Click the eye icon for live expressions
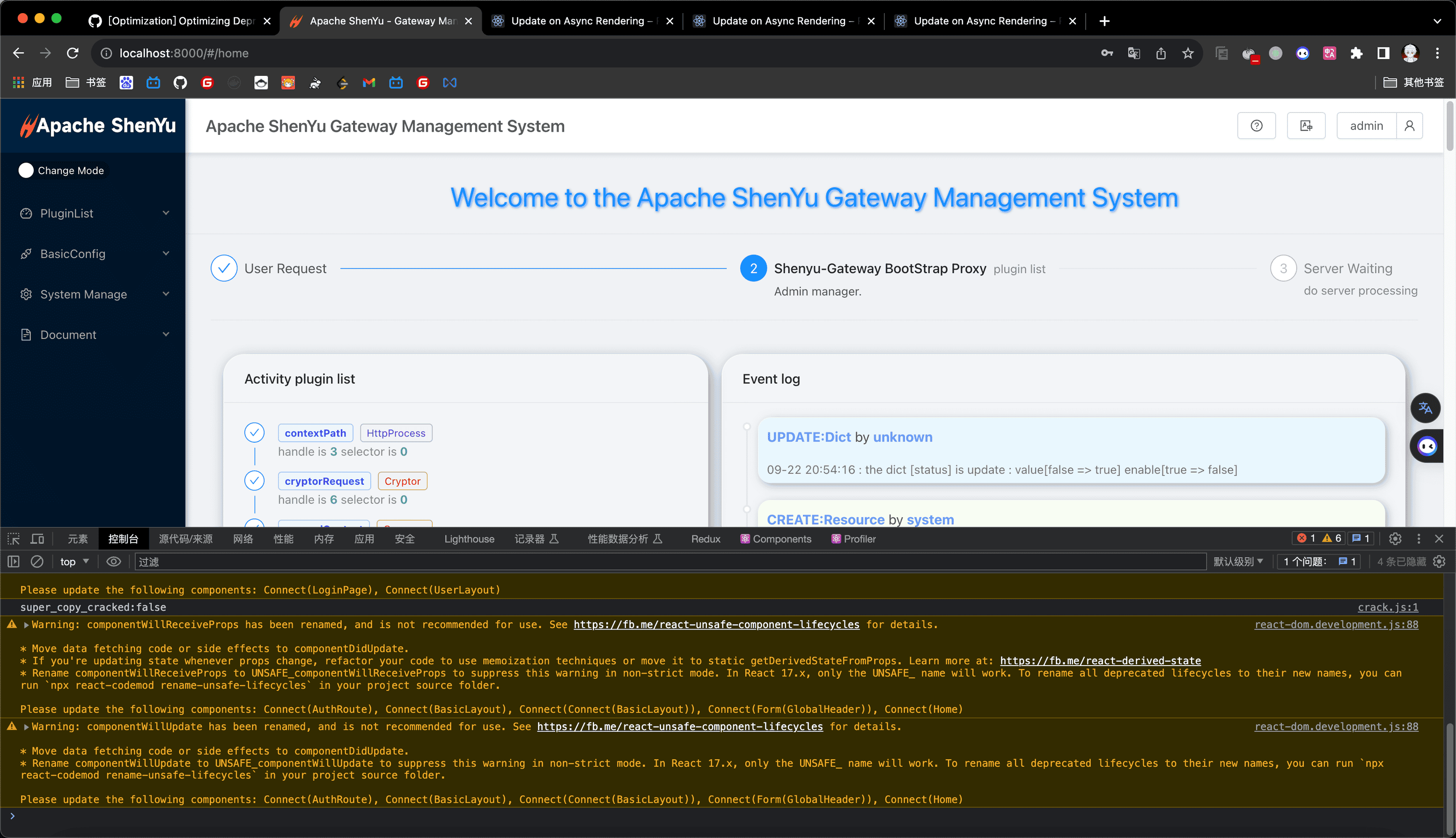 (113, 561)
